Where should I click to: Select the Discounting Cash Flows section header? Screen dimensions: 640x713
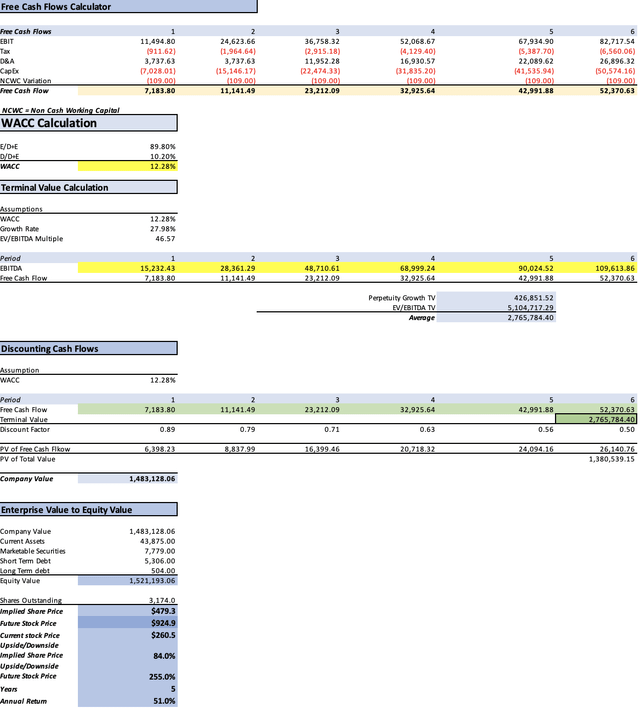pyautogui.click(x=89, y=349)
